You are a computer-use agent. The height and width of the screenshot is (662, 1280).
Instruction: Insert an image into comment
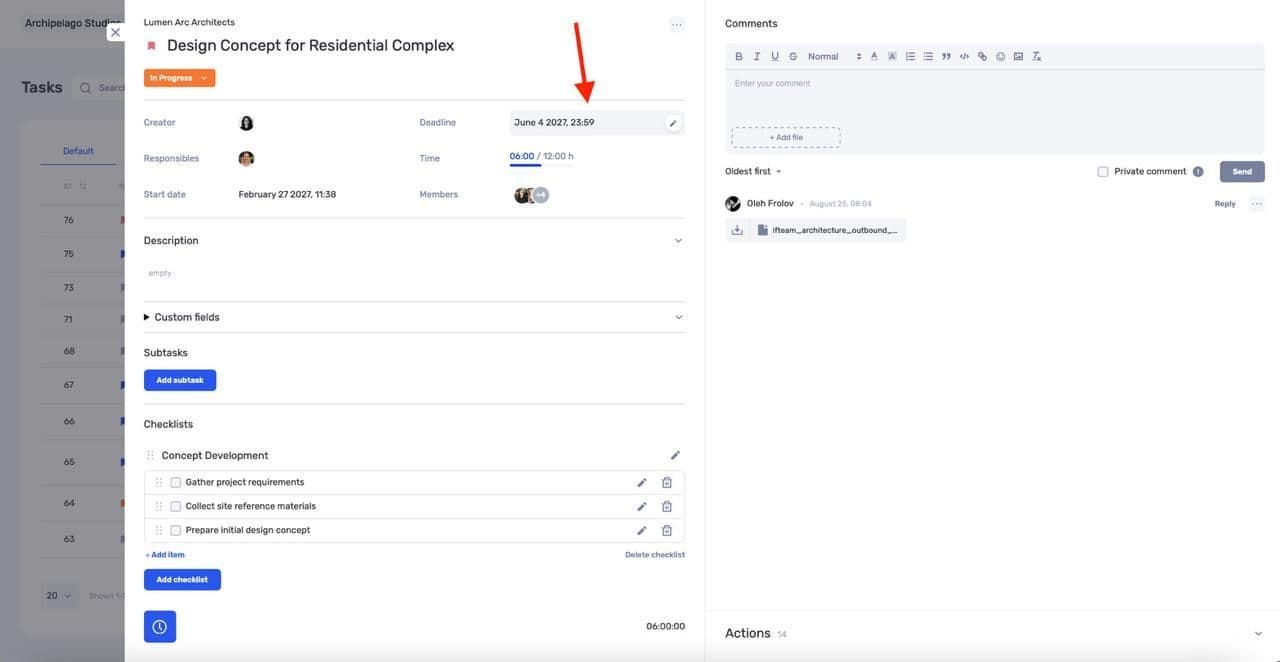[1018, 56]
